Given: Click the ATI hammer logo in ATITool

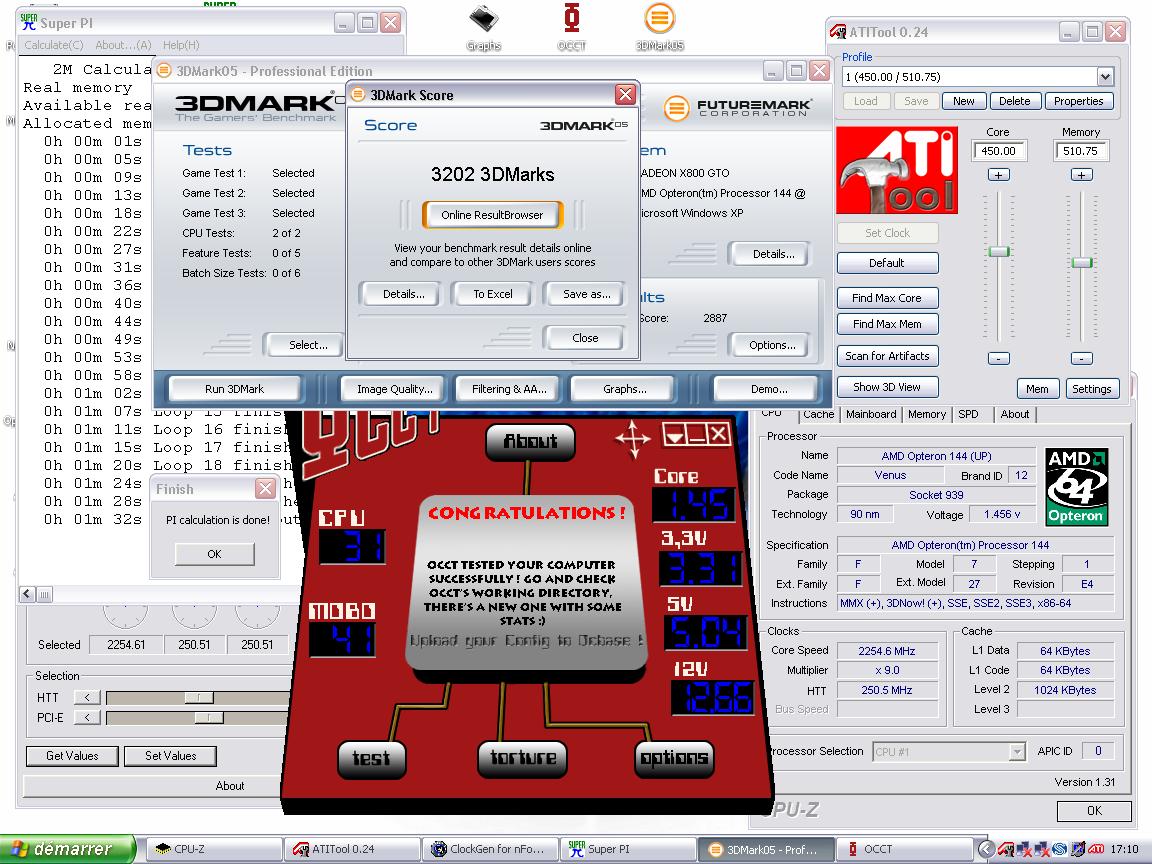Looking at the screenshot, I should [897, 170].
